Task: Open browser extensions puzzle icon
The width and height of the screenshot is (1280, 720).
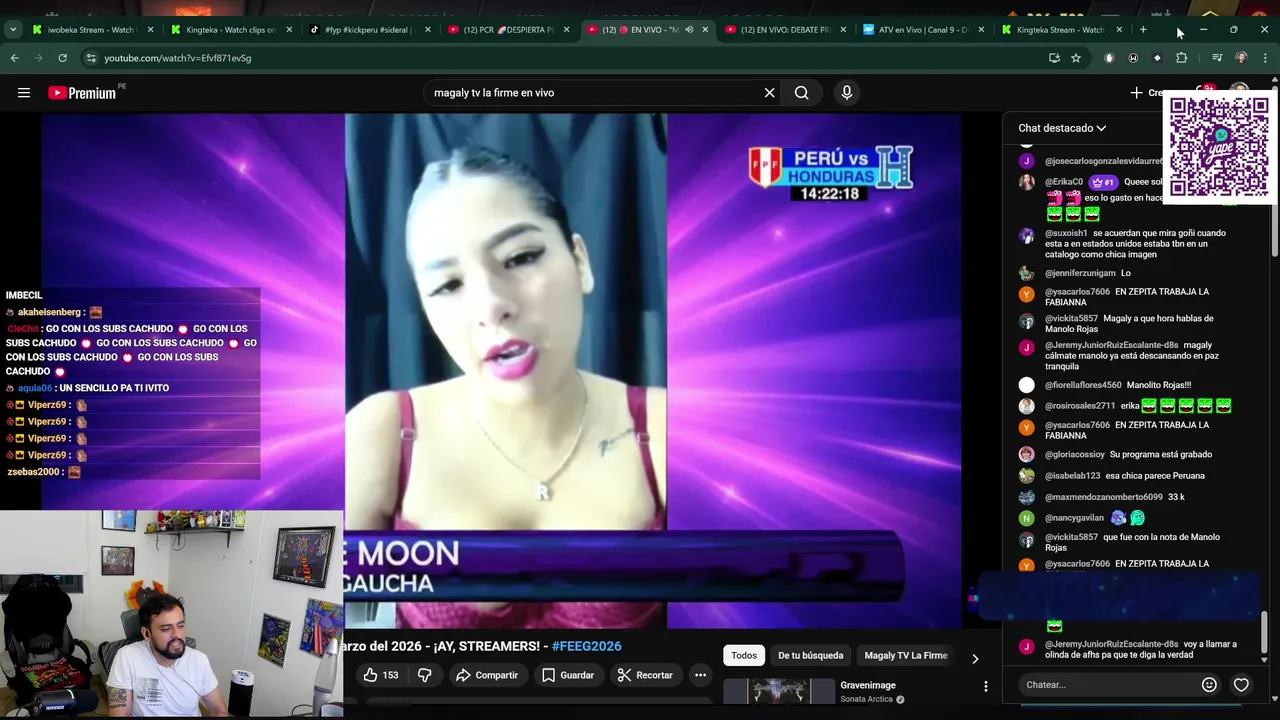Action: (1181, 58)
